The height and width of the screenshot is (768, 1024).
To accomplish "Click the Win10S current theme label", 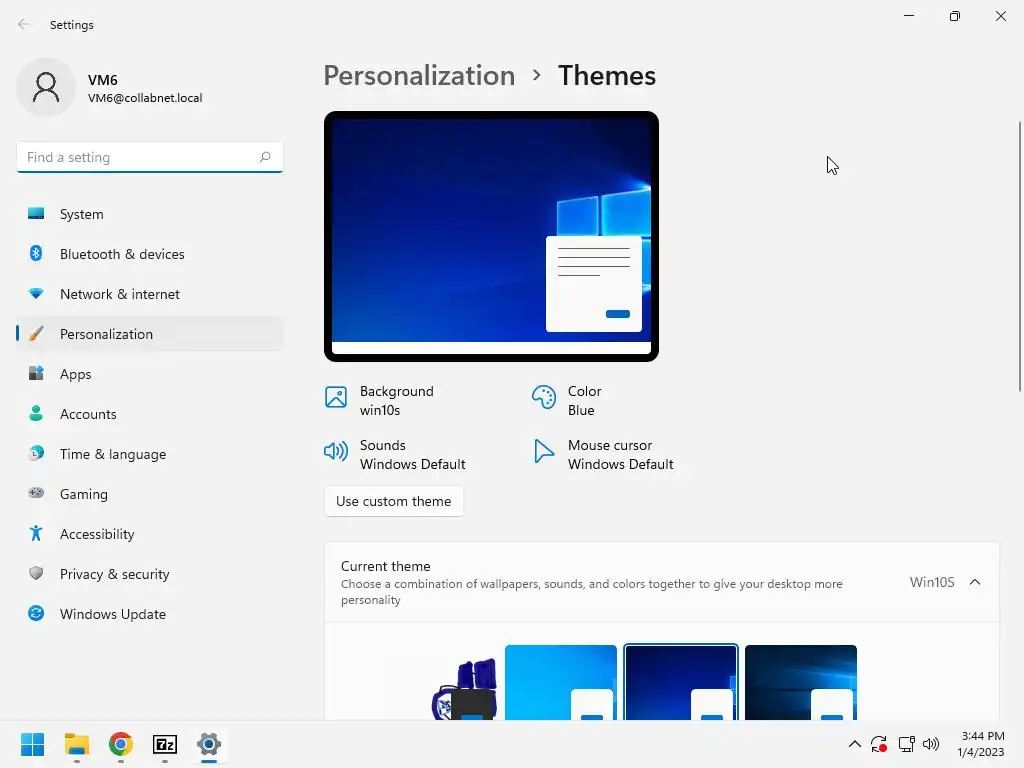I will click(932, 582).
